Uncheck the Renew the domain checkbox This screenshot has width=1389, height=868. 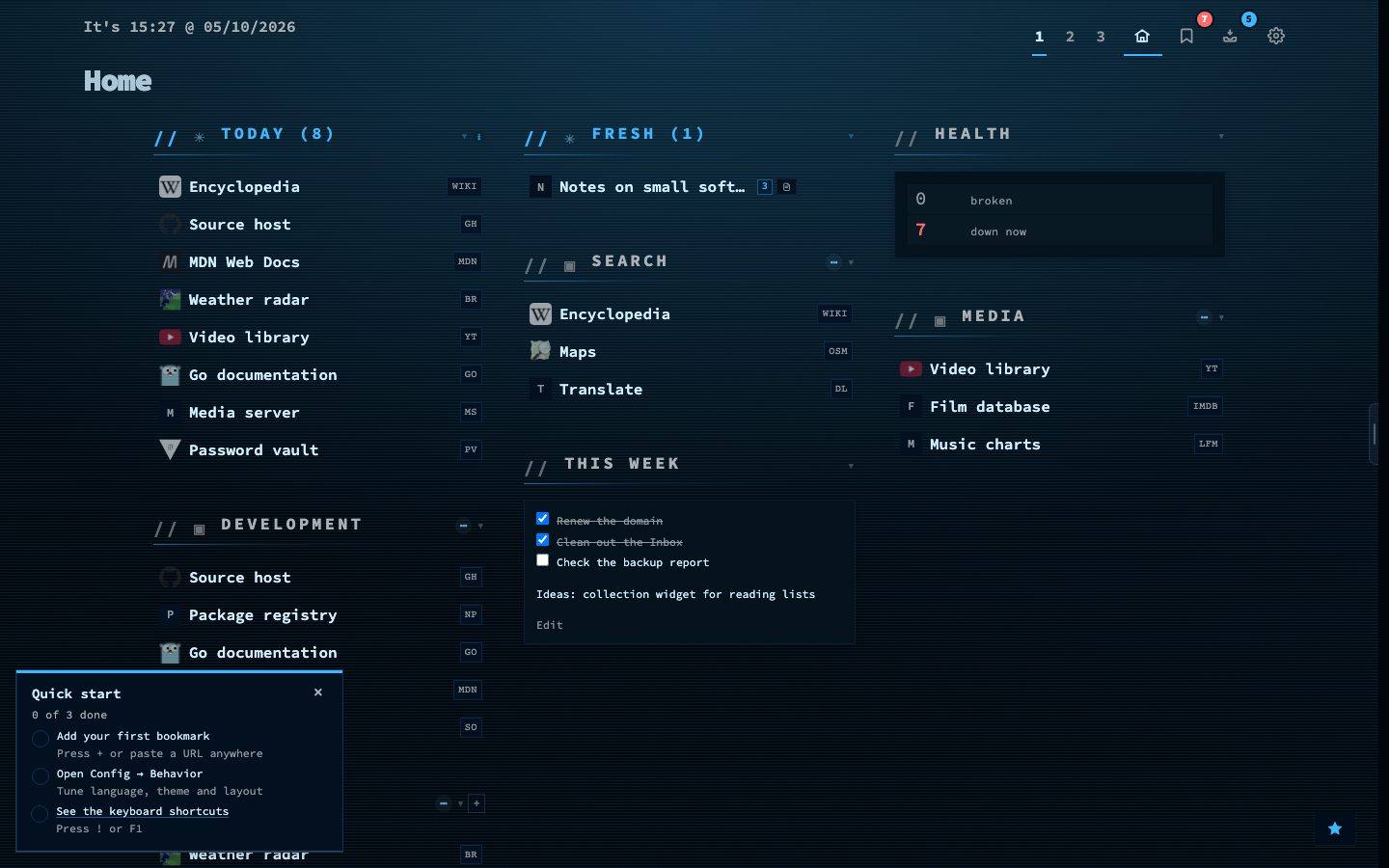[x=543, y=519]
